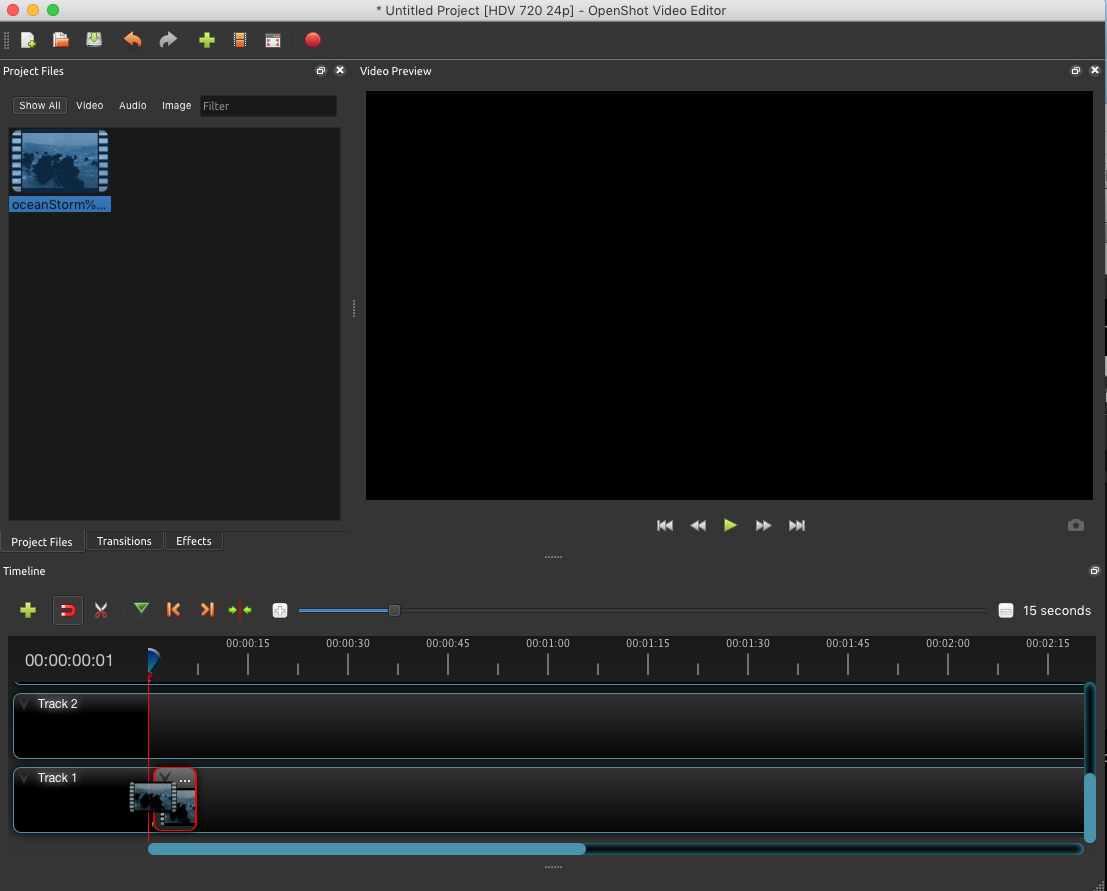Screen dimensions: 1107x891
Task: Save the project using the save icon
Action: coord(93,40)
